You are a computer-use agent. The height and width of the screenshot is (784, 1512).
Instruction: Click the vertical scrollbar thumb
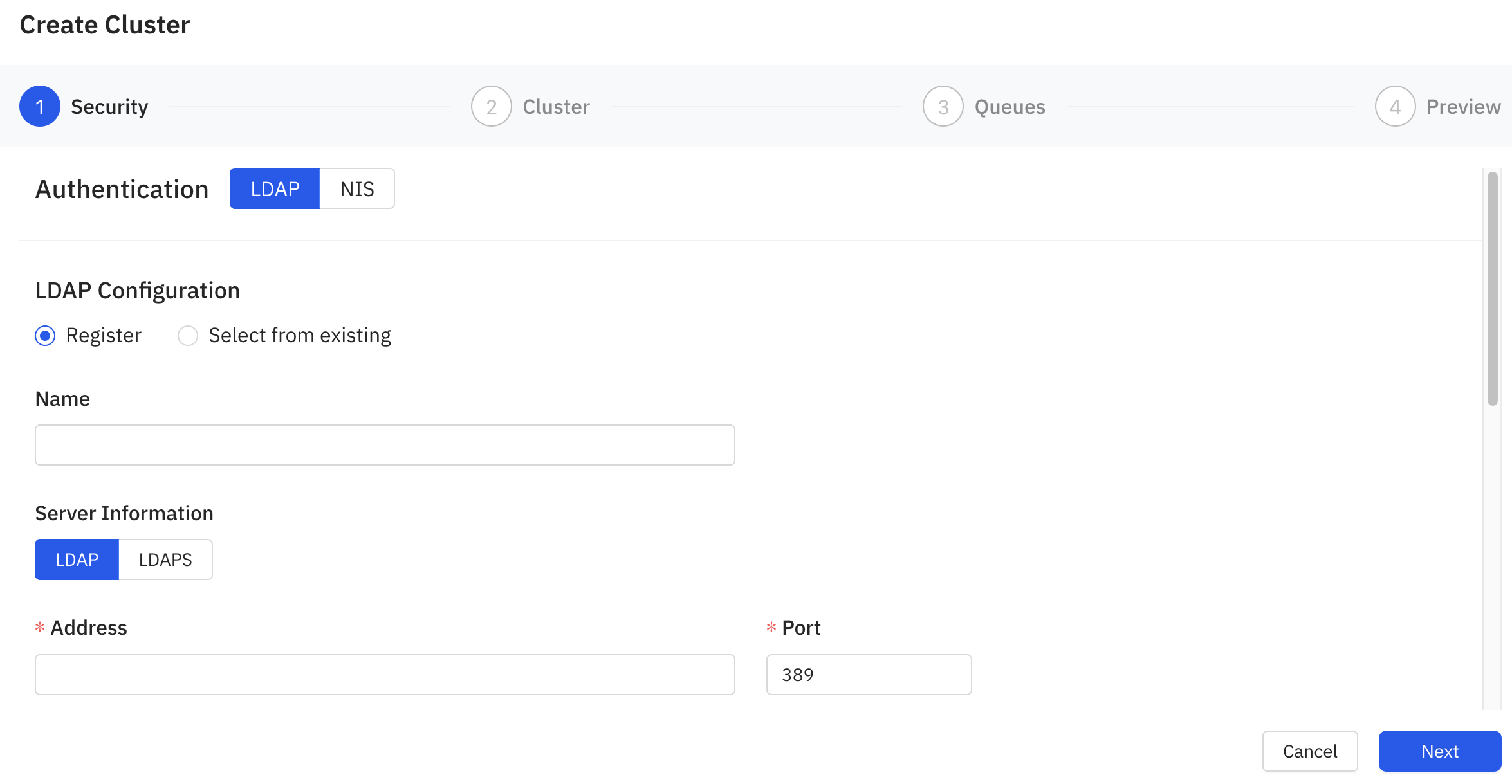coord(1493,289)
